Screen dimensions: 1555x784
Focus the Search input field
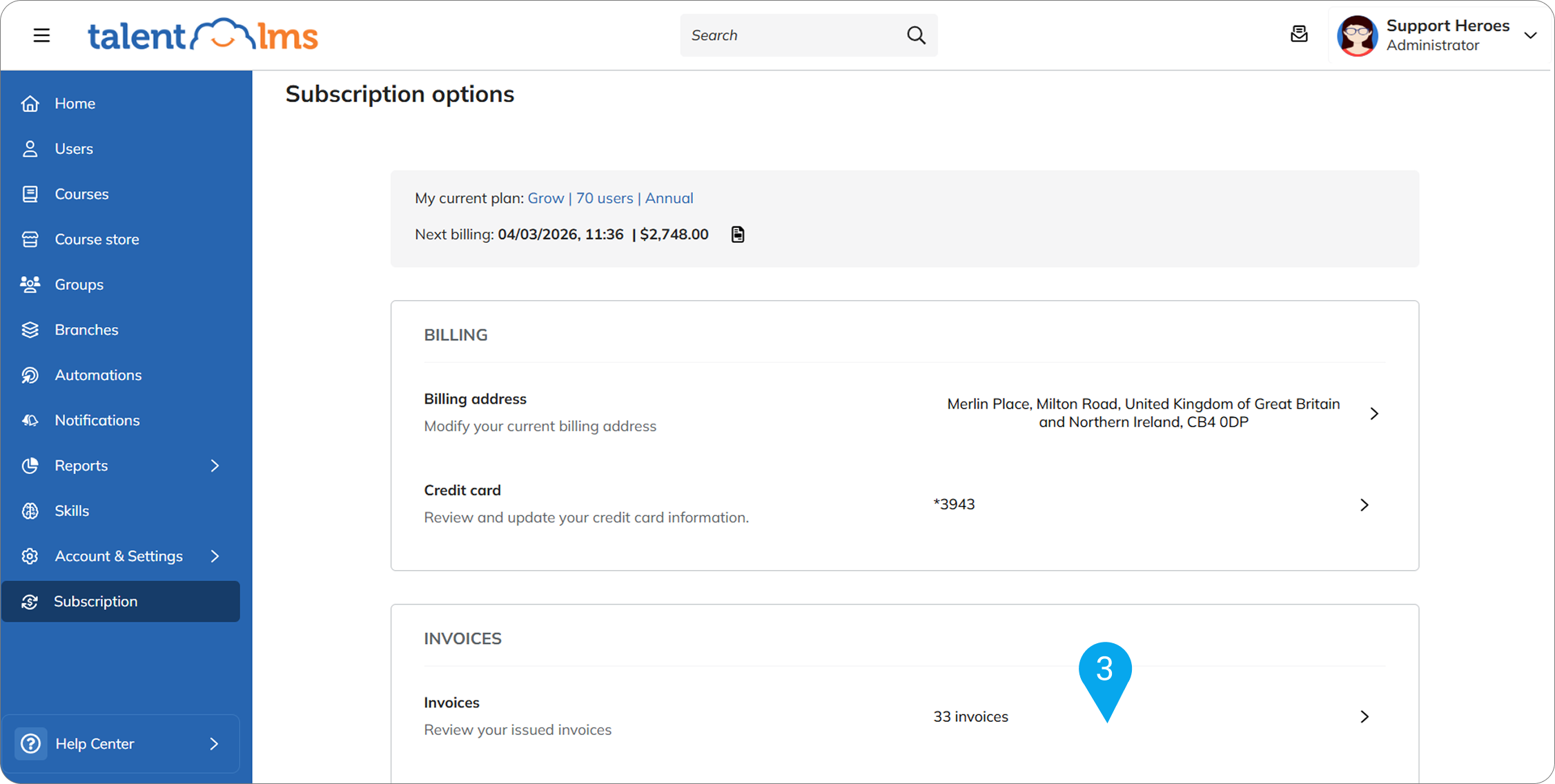(808, 35)
